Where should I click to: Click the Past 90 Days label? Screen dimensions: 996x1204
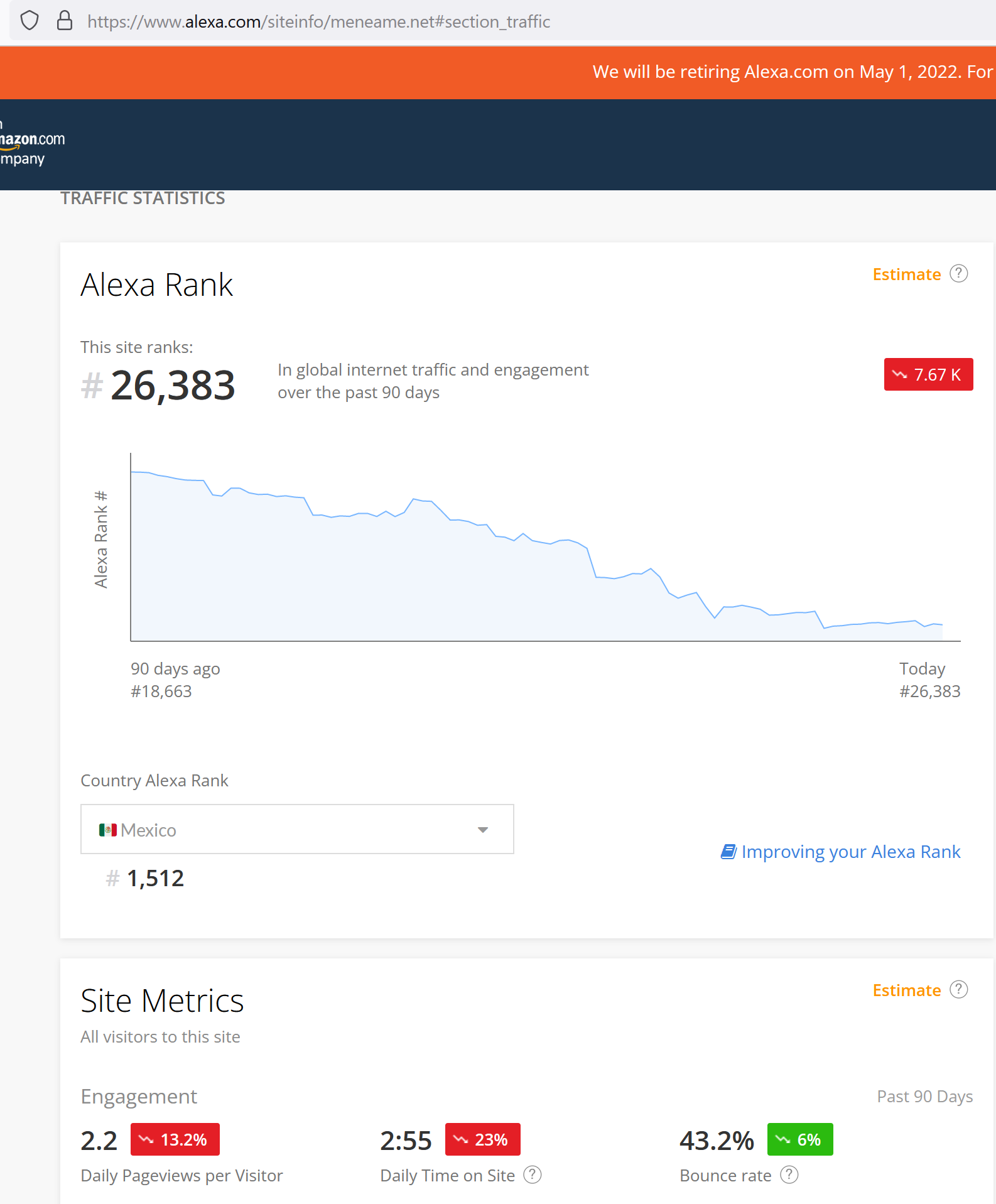pos(924,1097)
